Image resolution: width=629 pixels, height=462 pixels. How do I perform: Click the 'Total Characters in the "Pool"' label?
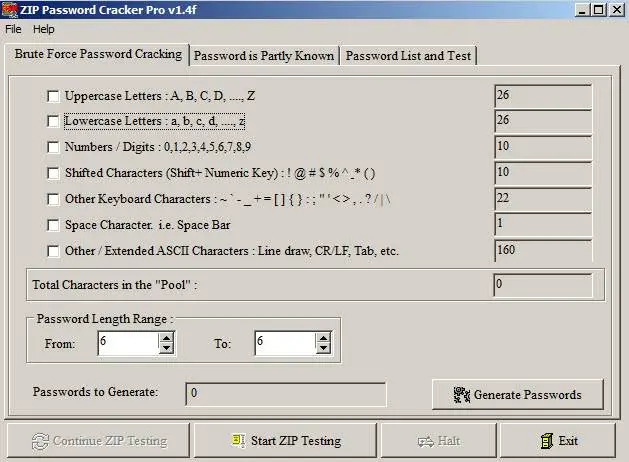coord(115,285)
